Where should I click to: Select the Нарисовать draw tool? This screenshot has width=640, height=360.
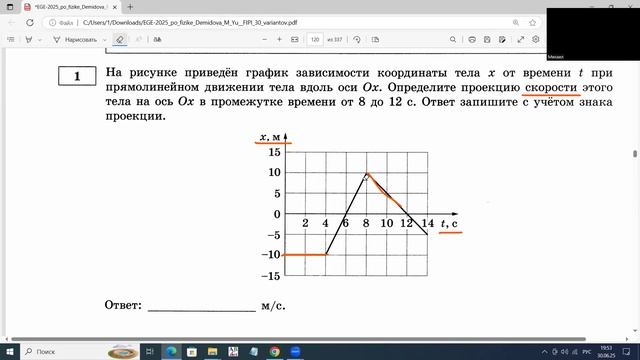[x=75, y=40]
